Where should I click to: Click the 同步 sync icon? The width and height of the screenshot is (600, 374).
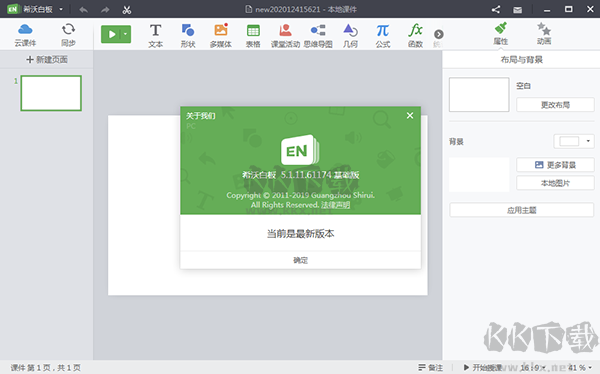click(x=68, y=35)
